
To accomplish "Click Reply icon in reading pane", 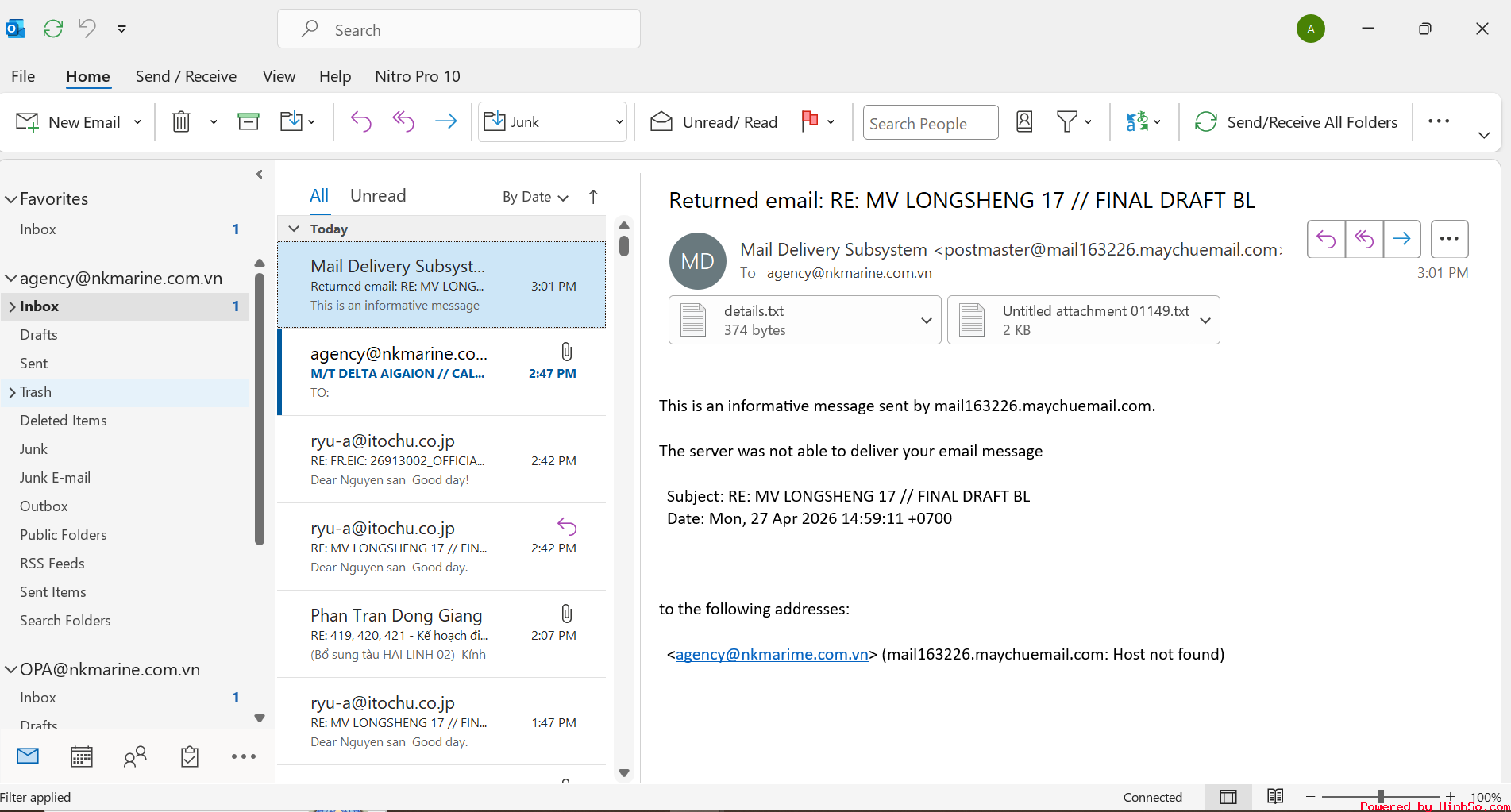I will pos(1326,239).
